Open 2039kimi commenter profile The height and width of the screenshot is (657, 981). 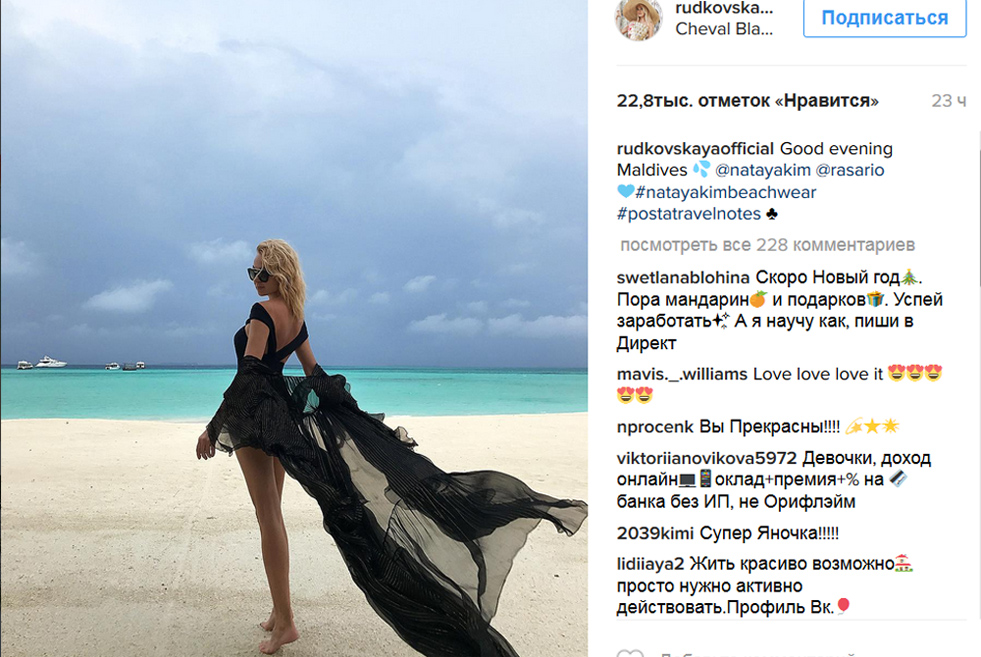click(x=655, y=533)
